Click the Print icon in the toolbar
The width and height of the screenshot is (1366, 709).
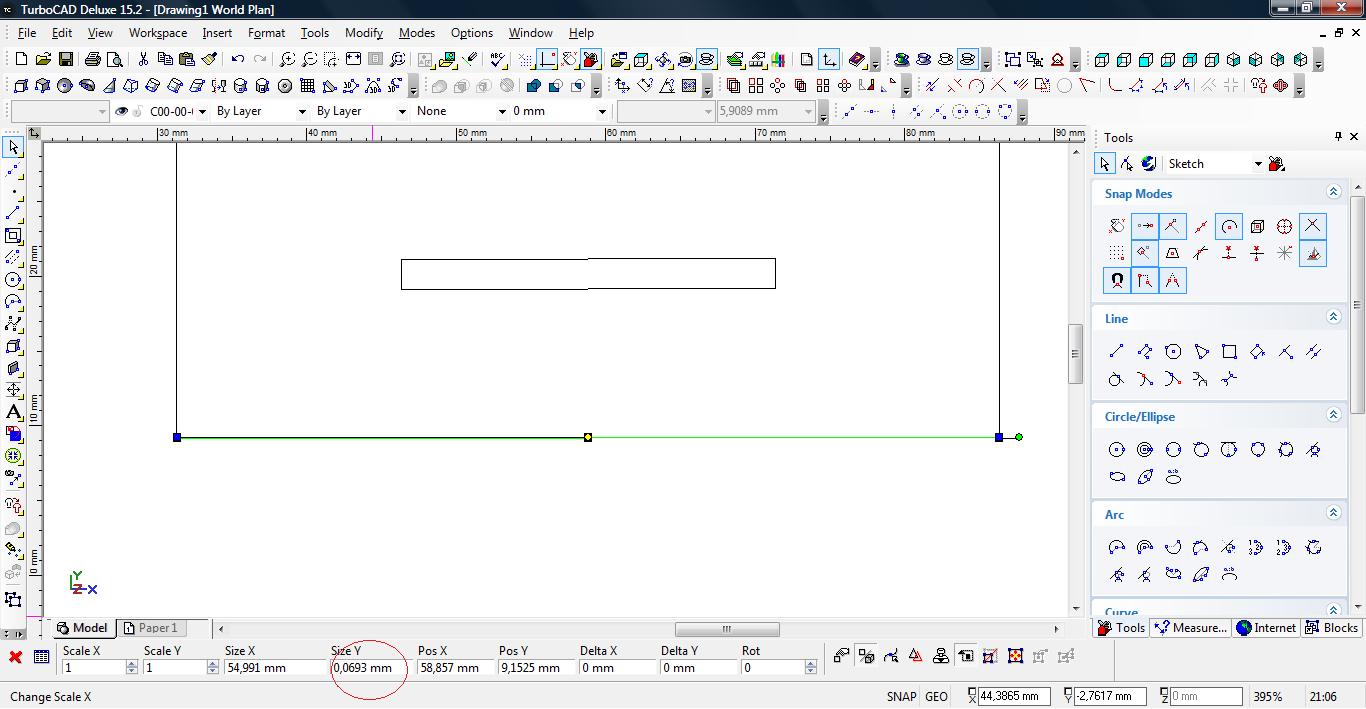pyautogui.click(x=93, y=59)
